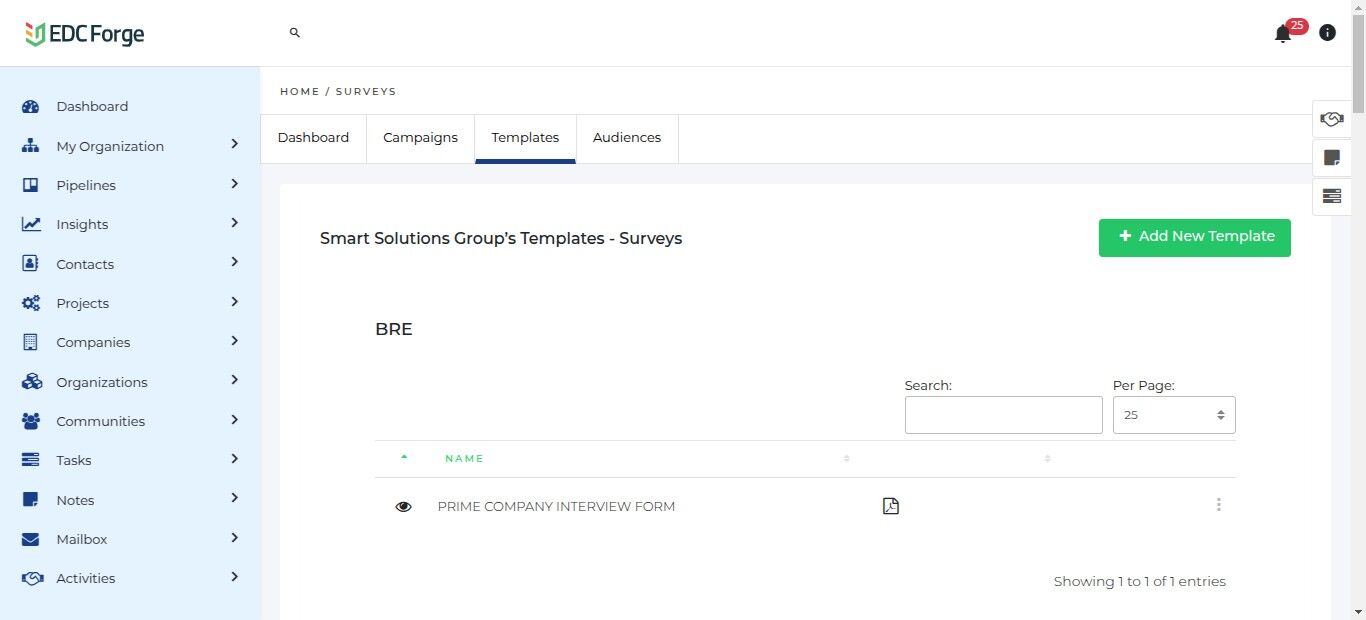Preview Prime Company Interview Form via eye icon
The width and height of the screenshot is (1366, 620).
point(404,507)
